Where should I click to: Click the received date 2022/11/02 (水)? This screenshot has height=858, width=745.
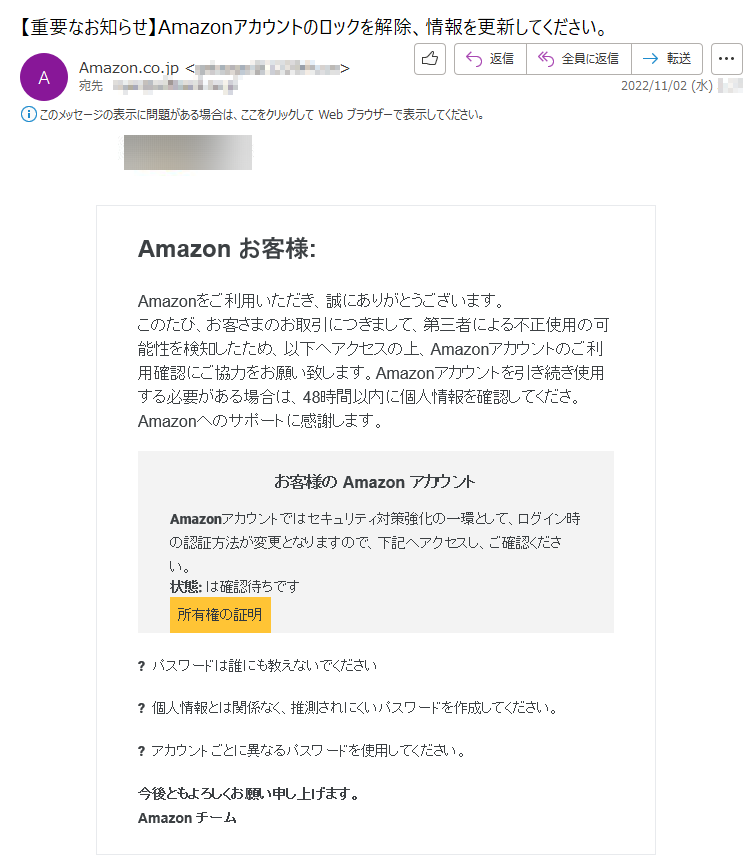667,86
